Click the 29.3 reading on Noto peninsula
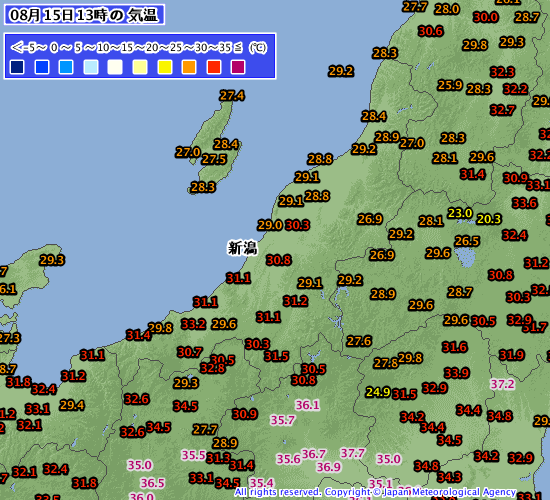Image resolution: width=550 pixels, height=500 pixels. click(52, 260)
